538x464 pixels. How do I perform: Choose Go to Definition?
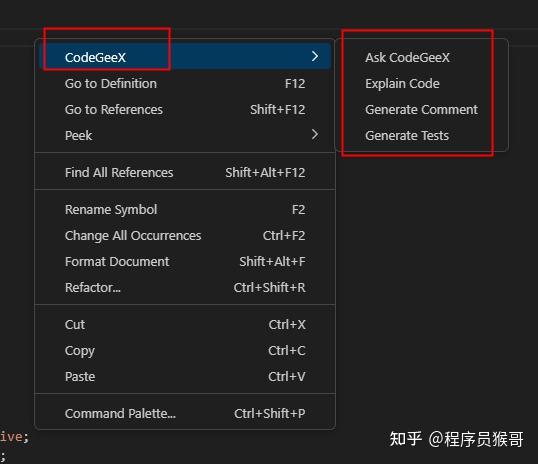point(185,83)
